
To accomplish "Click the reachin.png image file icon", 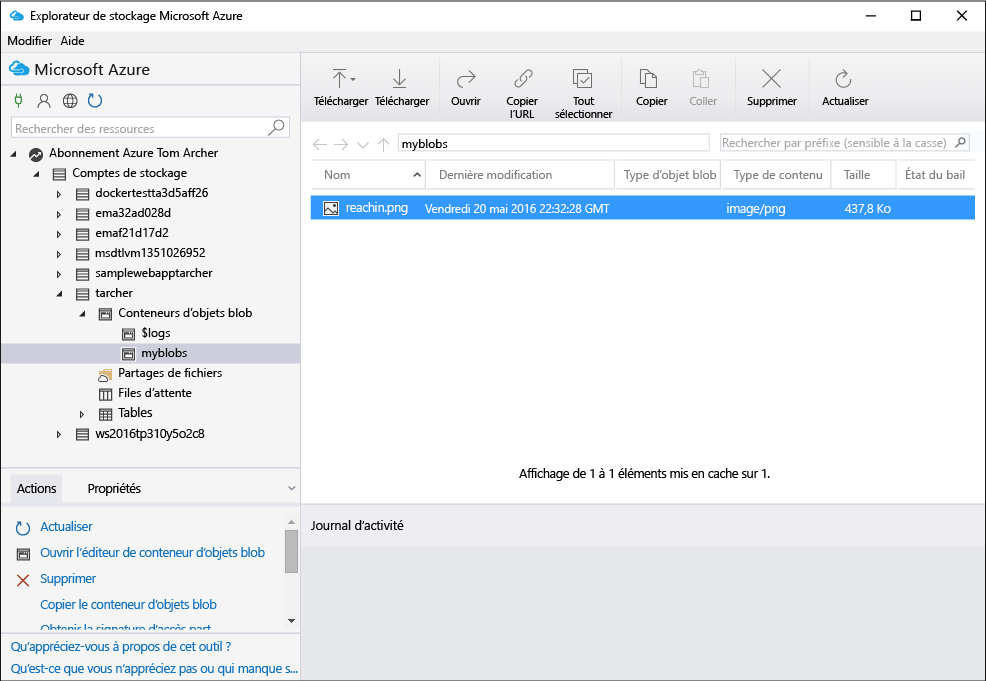I will 331,208.
